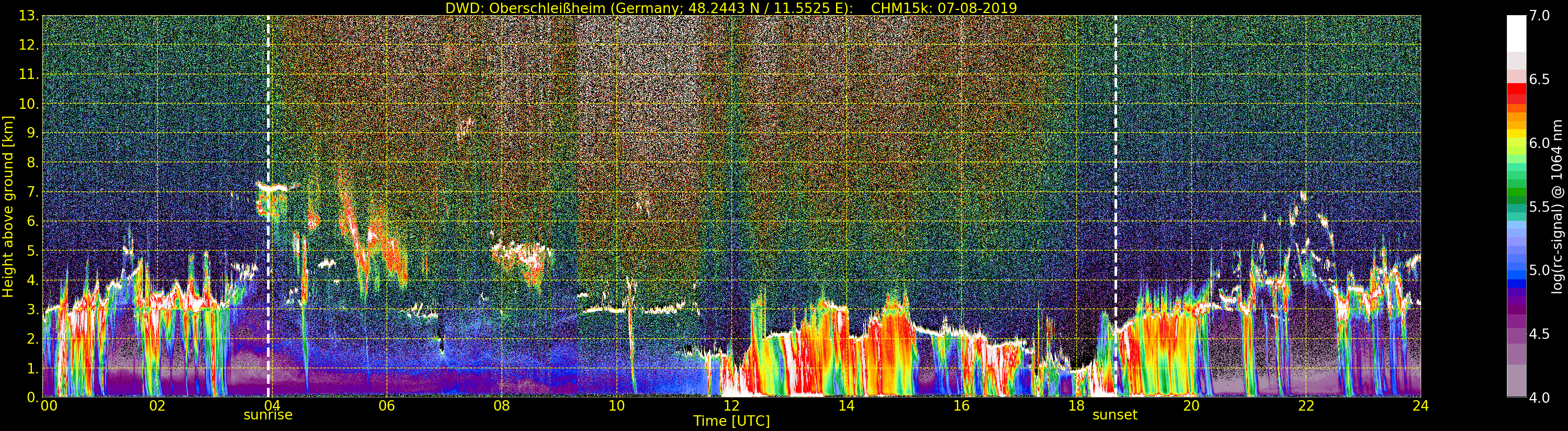
Task: Select the 20 hour tick label
Action: (1191, 406)
